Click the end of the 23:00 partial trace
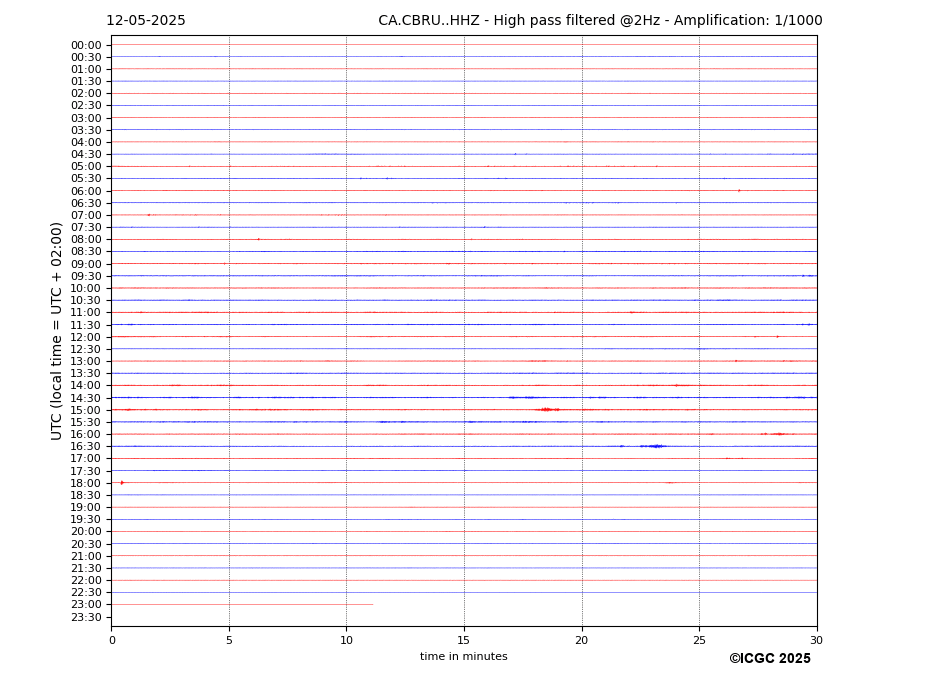 point(372,604)
